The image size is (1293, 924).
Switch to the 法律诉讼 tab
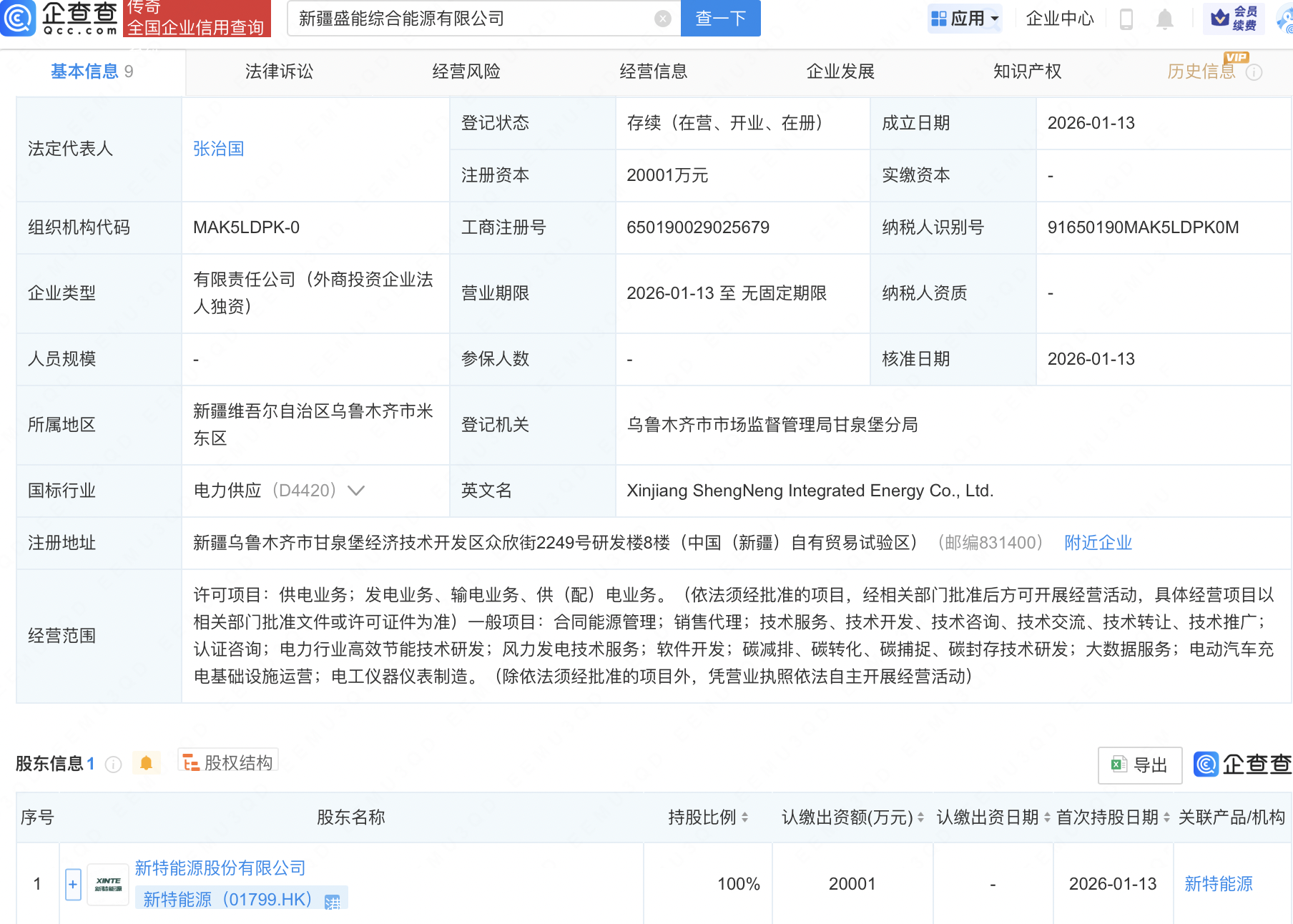[278, 72]
